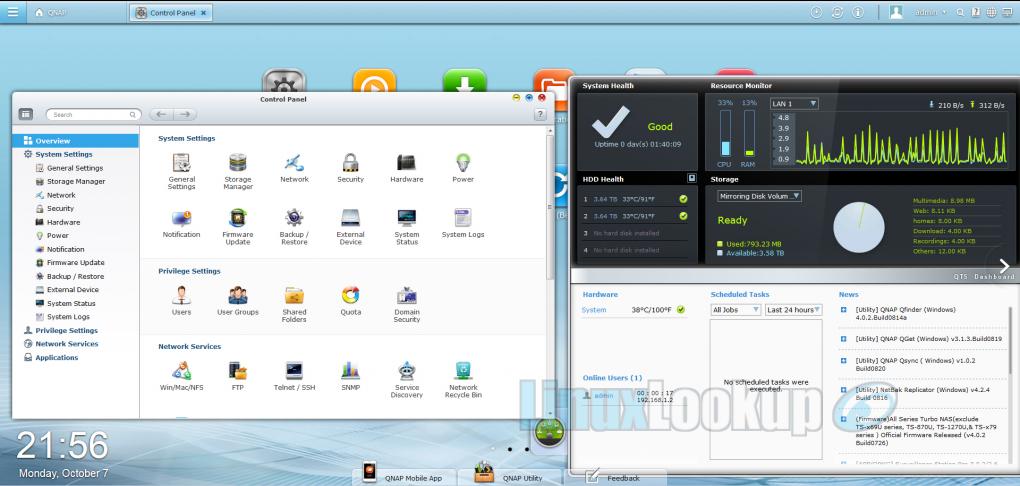Open the All Jobs dropdown in Scheduled Tasks
The width and height of the screenshot is (1020, 486).
(x=736, y=310)
